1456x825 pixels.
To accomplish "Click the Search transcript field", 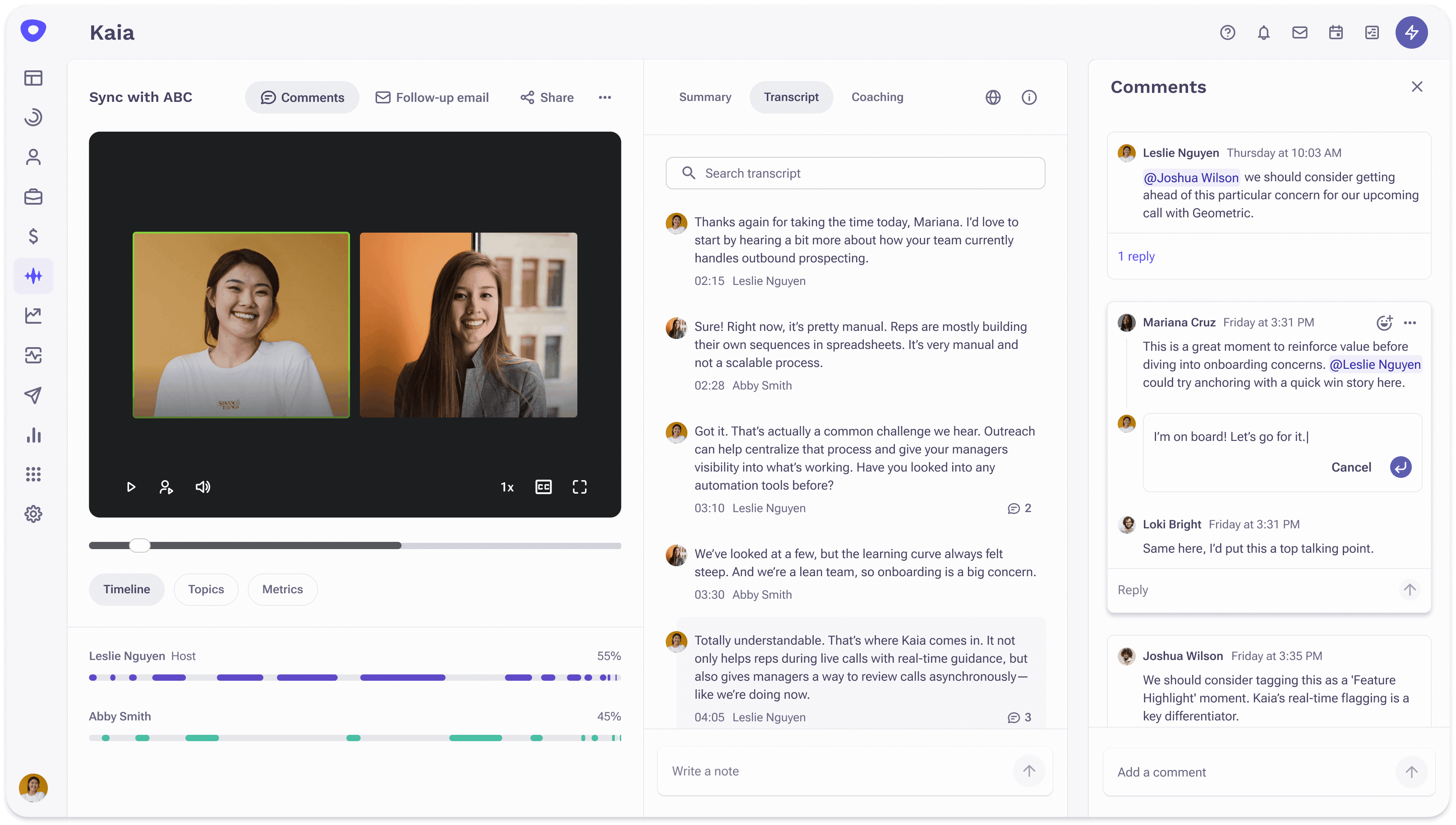I will click(855, 174).
